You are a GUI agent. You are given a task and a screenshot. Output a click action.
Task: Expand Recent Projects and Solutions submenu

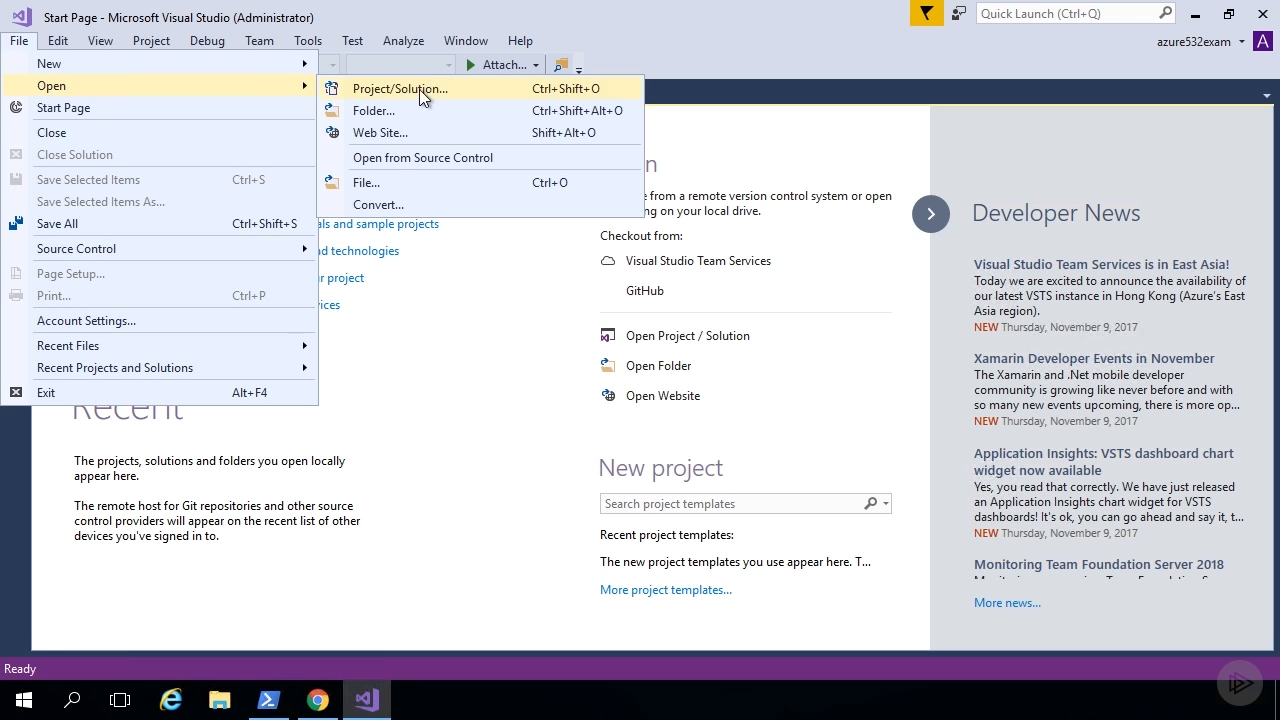coord(305,368)
